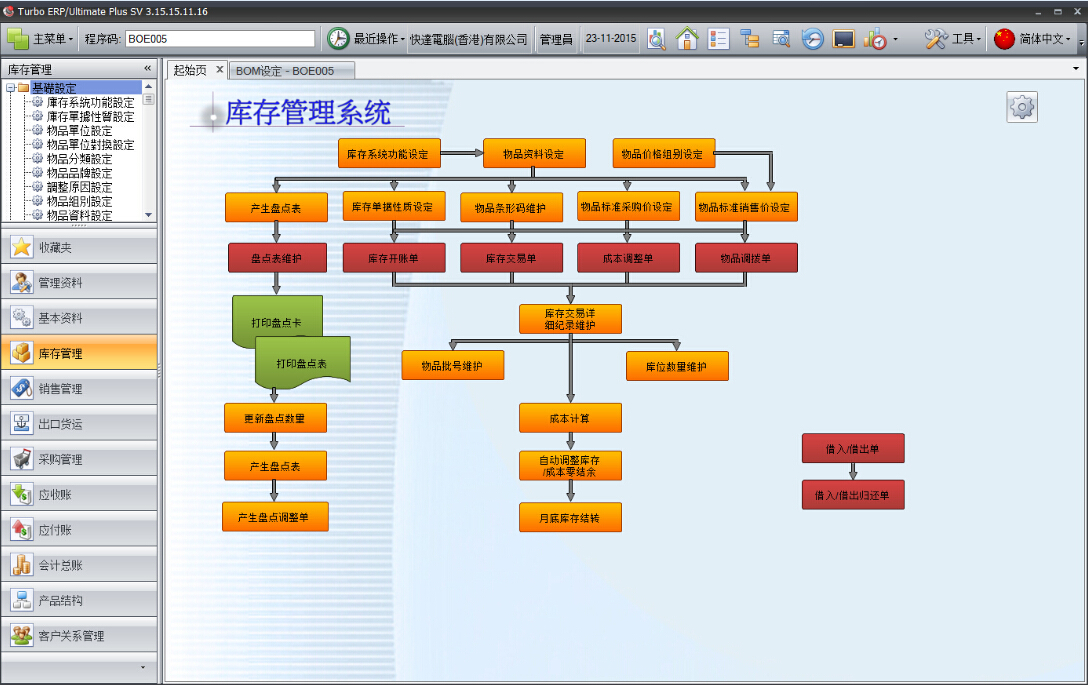
Task: Collapse the 基礎設定 tree folder node
Action: click(x=10, y=88)
